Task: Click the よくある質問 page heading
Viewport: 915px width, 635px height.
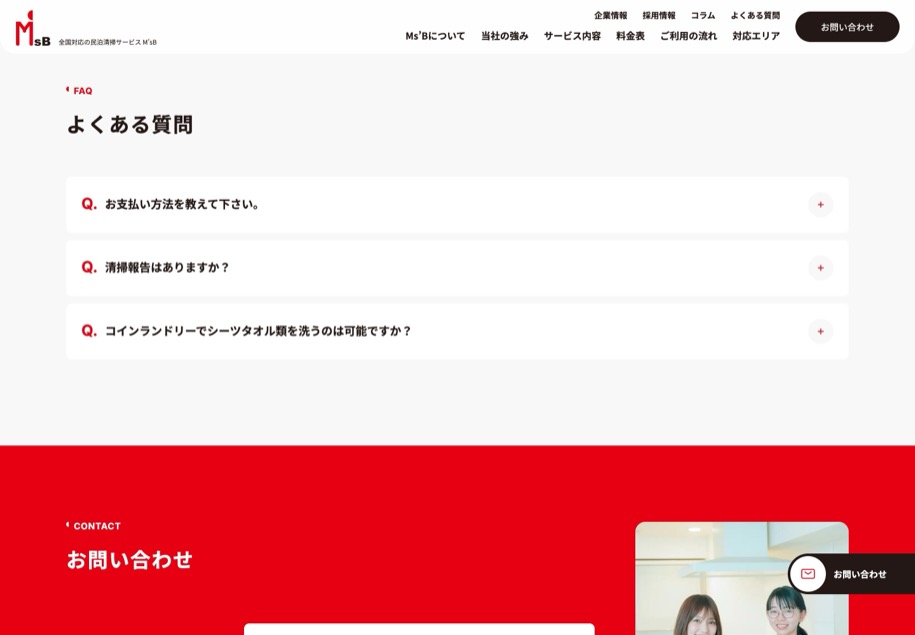Action: (130, 124)
